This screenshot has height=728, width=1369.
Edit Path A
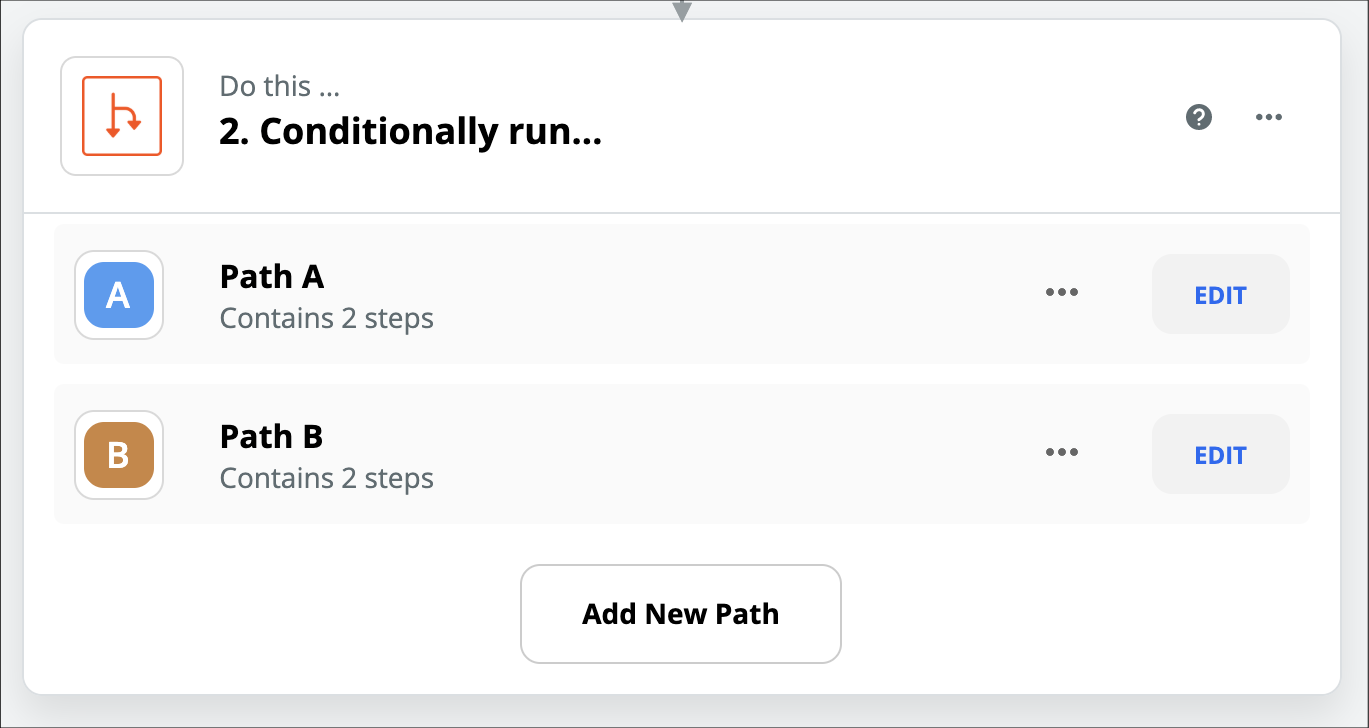(1220, 295)
